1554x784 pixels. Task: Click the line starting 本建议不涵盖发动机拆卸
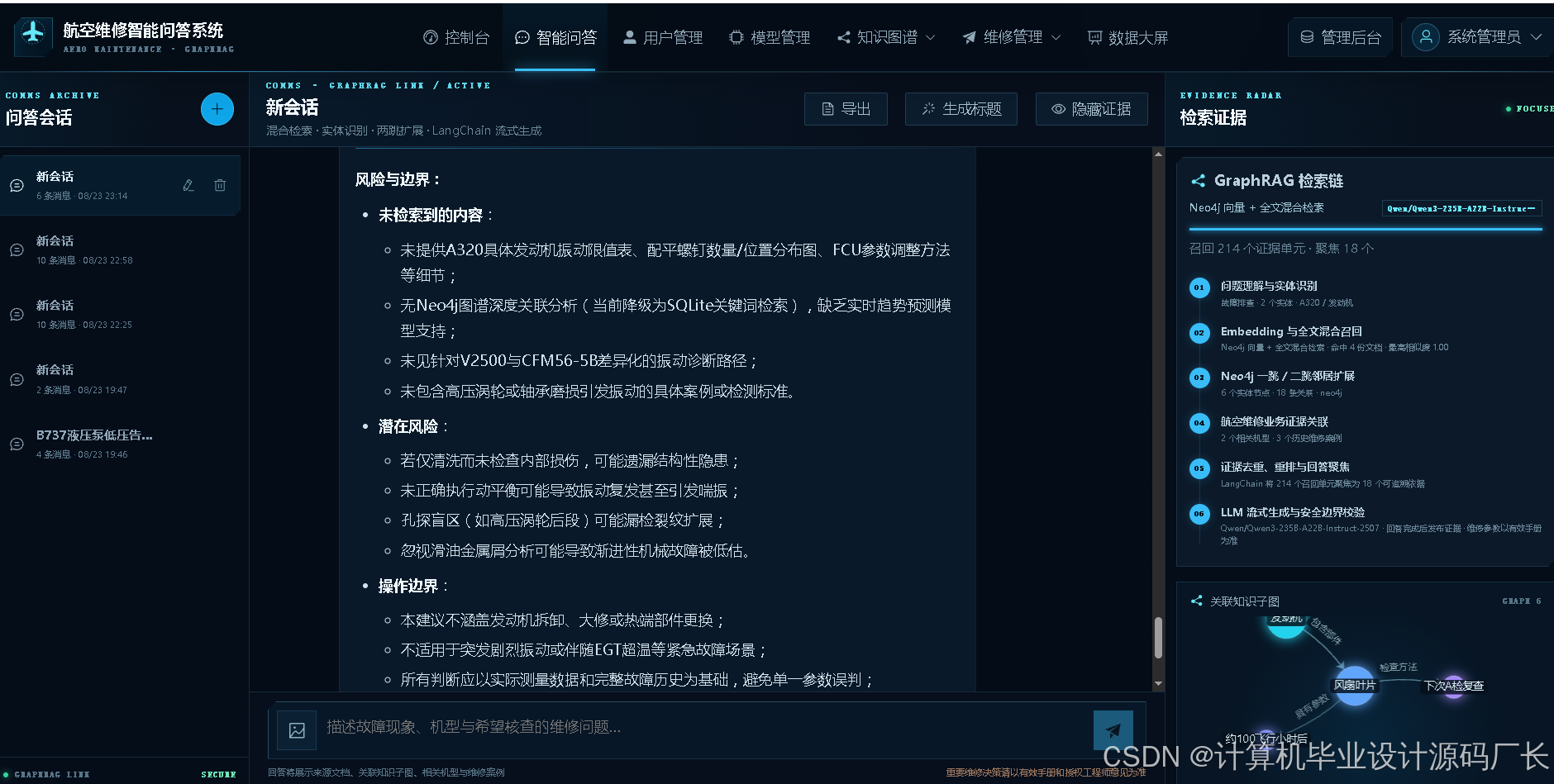562,620
